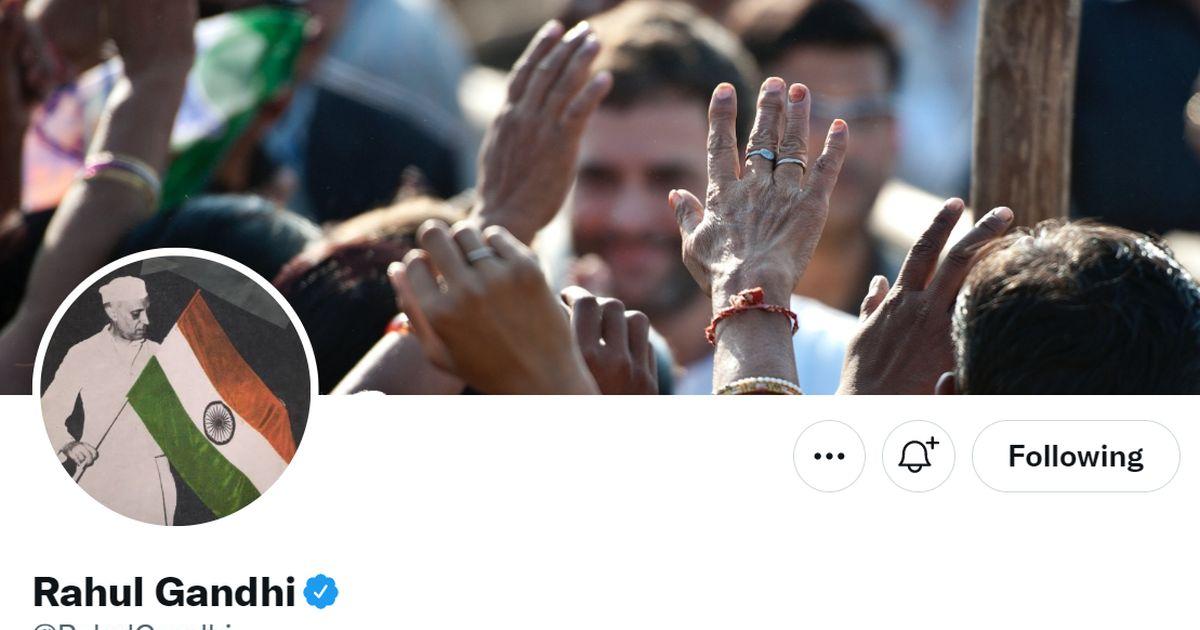Click the blue verified badge
Image resolution: width=1200 pixels, height=630 pixels.
coord(321,592)
